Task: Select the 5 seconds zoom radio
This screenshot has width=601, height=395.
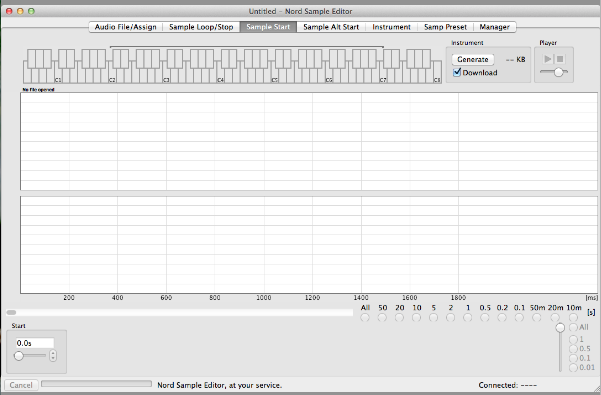Action: tap(434, 318)
